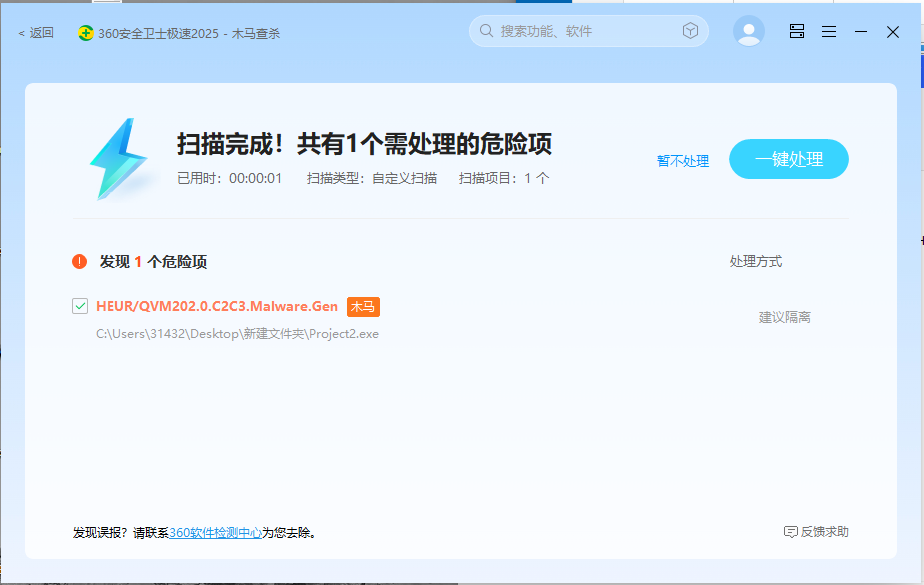This screenshot has height=585, width=924.
Task: Click 暂不处理 to skip handling
Action: pos(682,161)
